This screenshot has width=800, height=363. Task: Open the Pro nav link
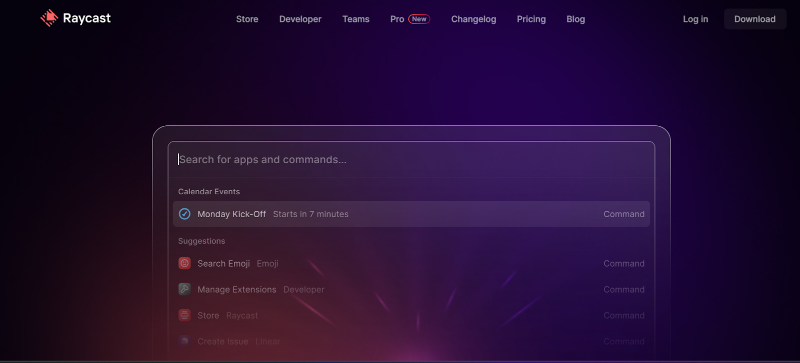point(397,19)
